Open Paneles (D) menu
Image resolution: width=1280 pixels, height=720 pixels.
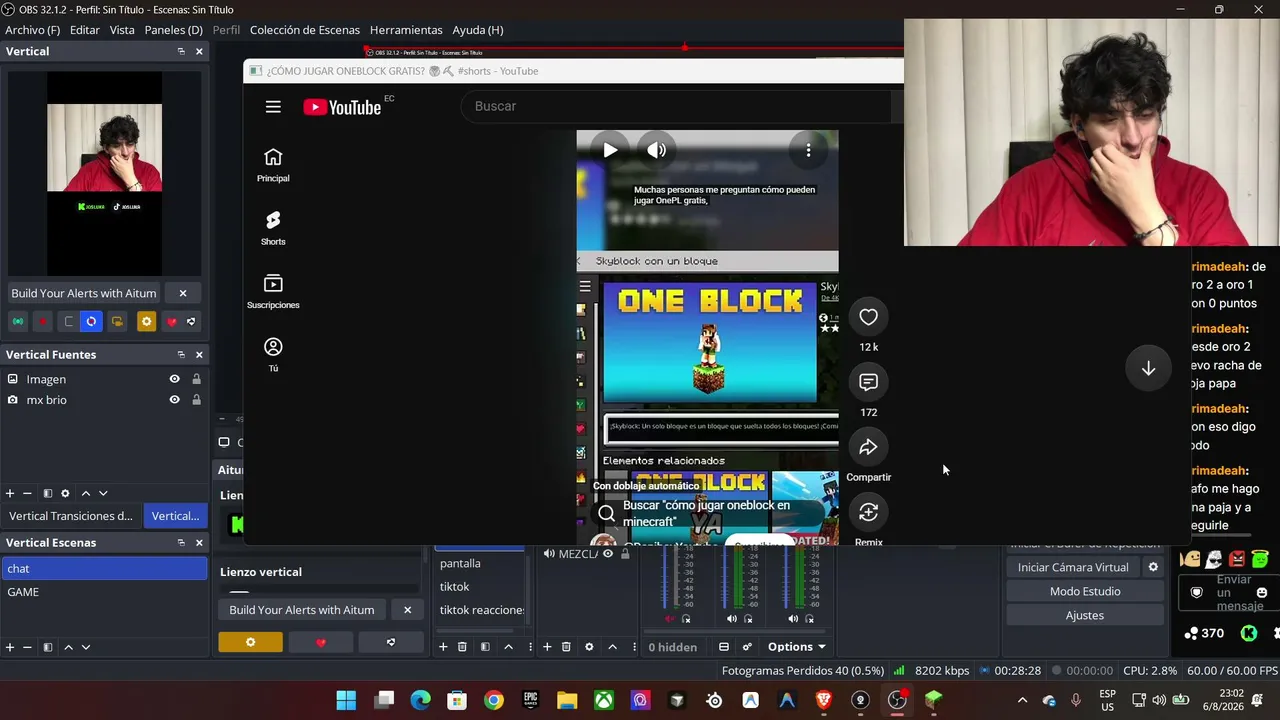[174, 30]
